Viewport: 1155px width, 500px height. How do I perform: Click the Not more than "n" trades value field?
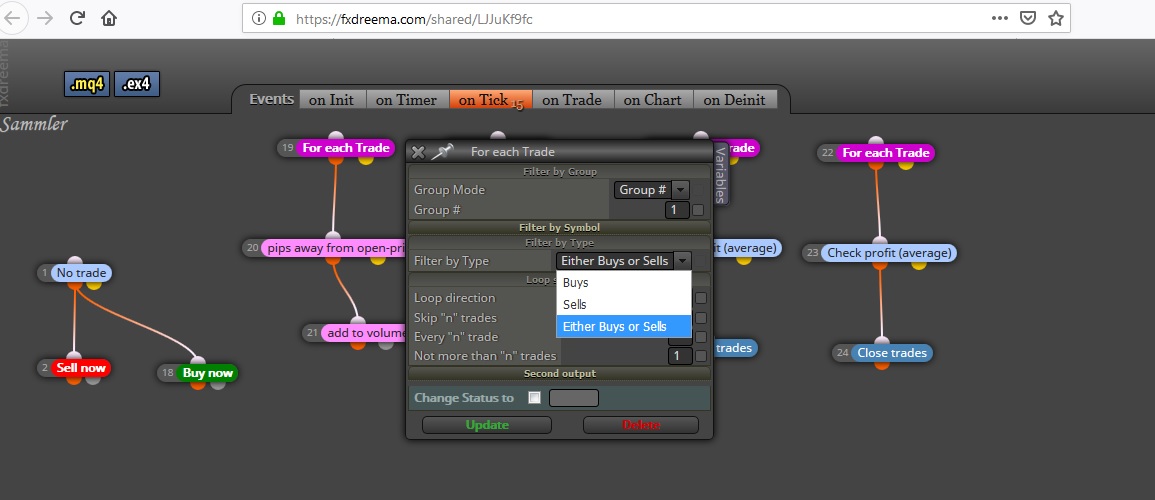pos(679,356)
